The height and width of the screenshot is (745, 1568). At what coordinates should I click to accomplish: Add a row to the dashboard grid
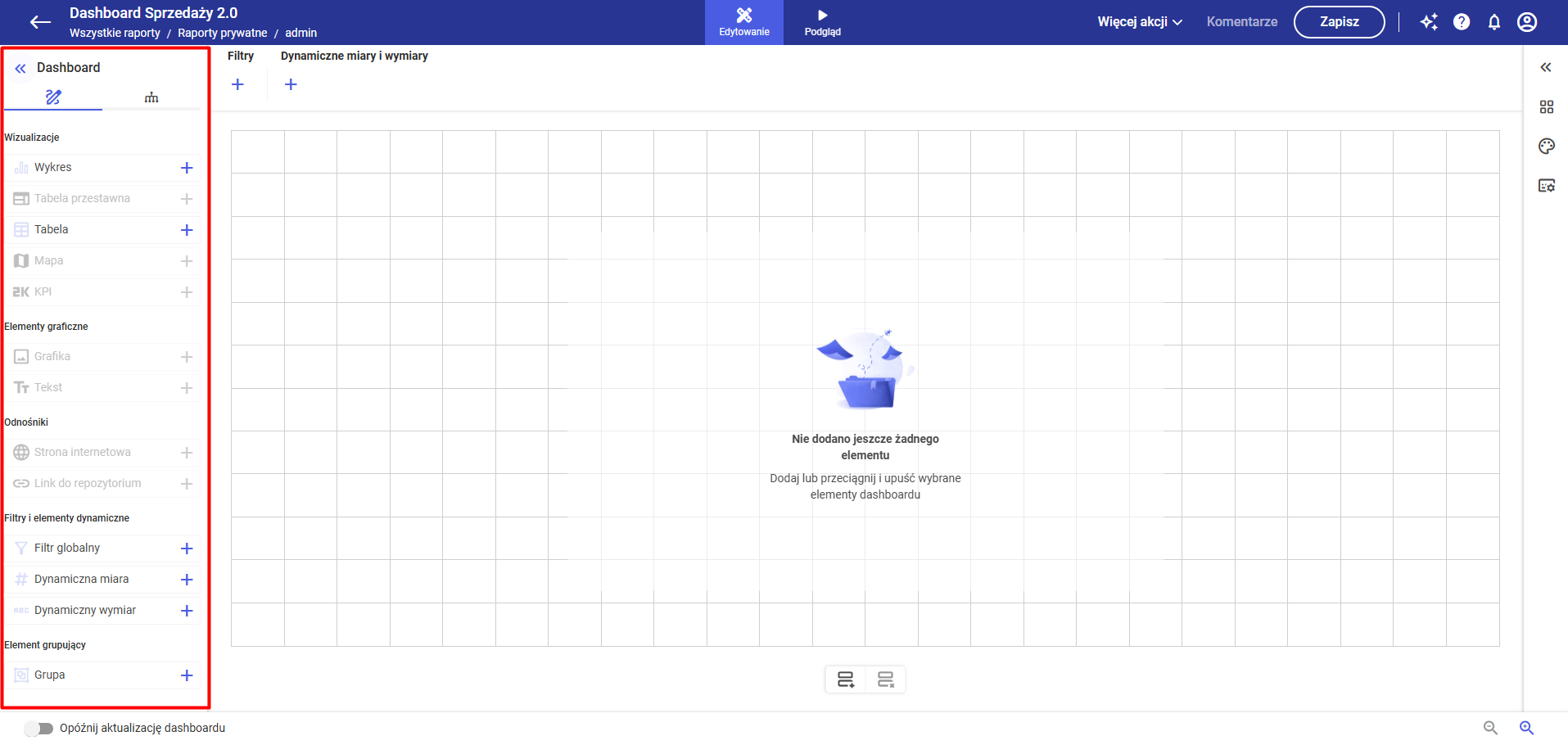pyautogui.click(x=846, y=680)
